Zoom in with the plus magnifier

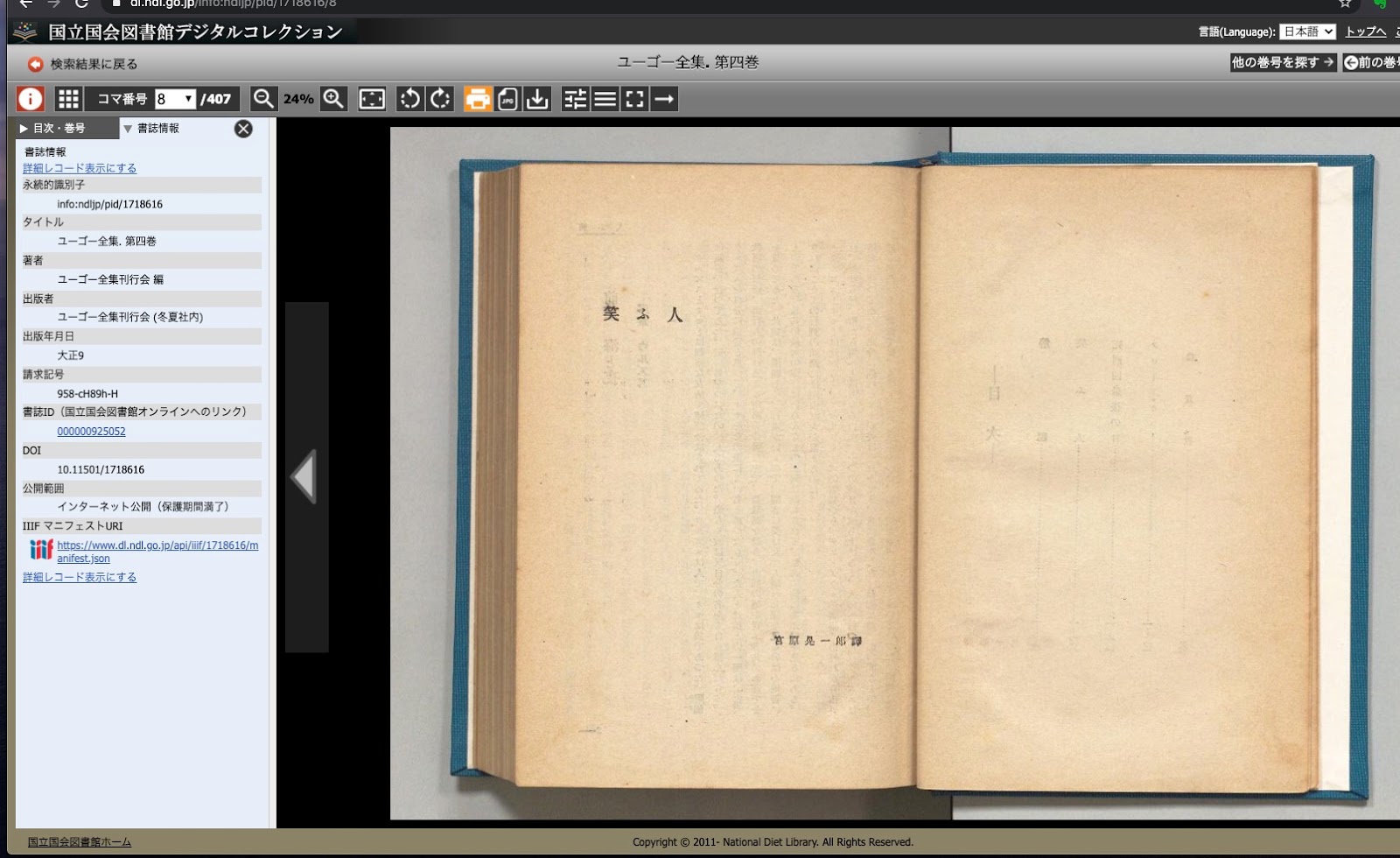coord(333,99)
